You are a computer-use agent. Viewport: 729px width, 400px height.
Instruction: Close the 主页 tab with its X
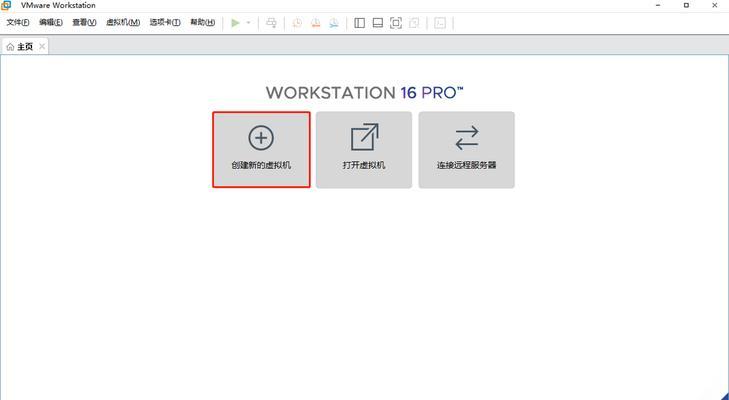pyautogui.click(x=42, y=46)
